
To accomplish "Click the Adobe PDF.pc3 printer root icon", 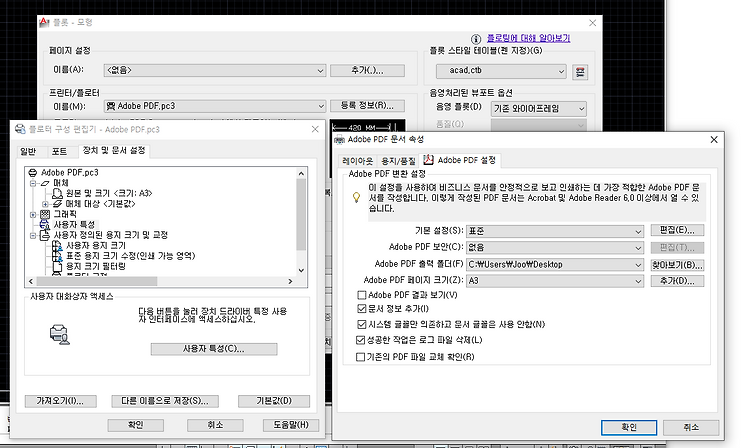I will point(33,173).
